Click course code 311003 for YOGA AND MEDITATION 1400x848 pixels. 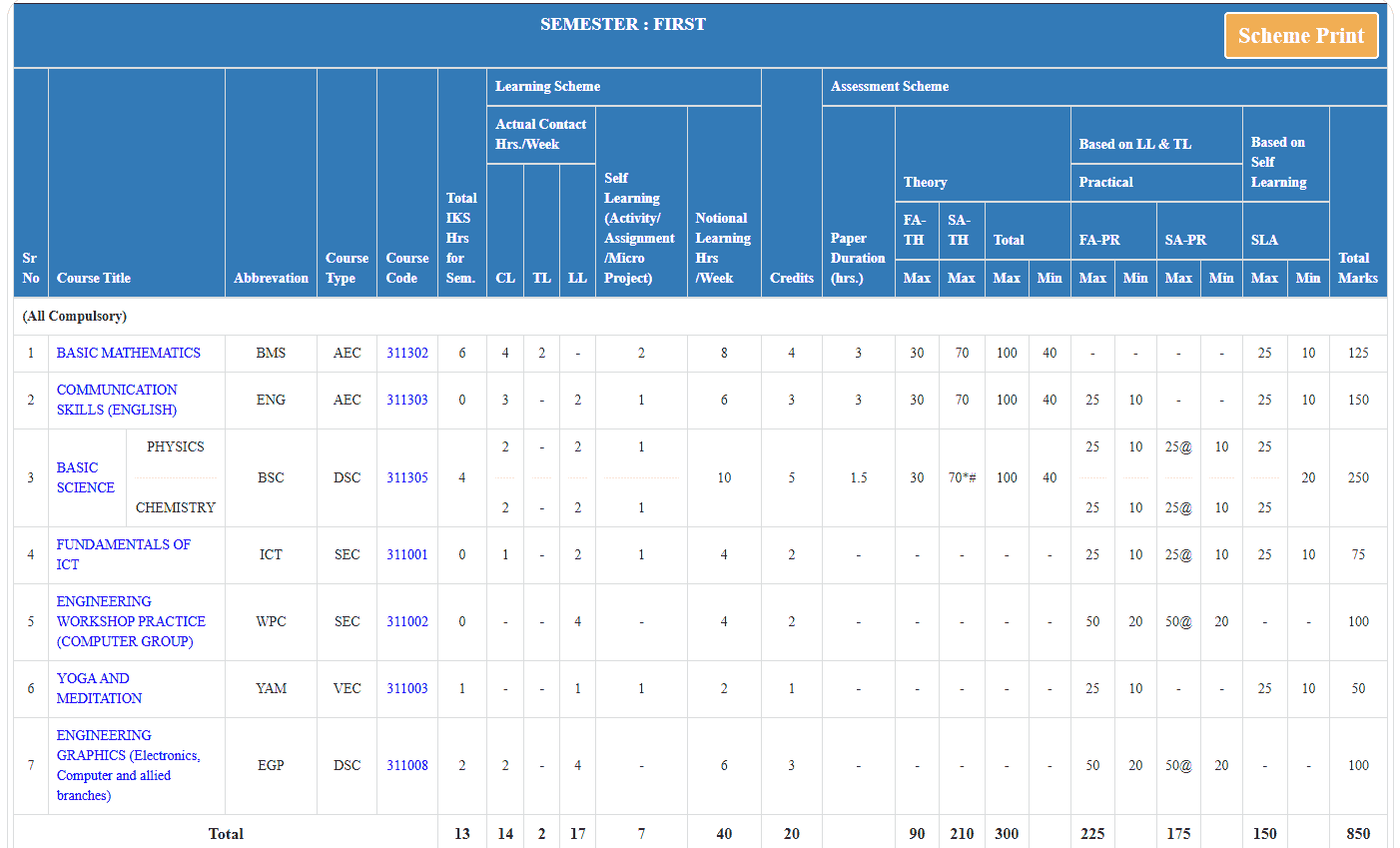point(406,688)
